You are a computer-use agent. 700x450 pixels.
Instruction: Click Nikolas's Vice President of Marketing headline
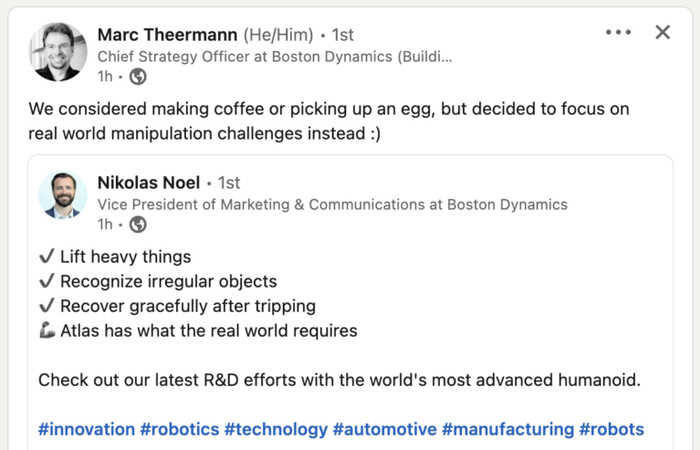tap(332, 204)
